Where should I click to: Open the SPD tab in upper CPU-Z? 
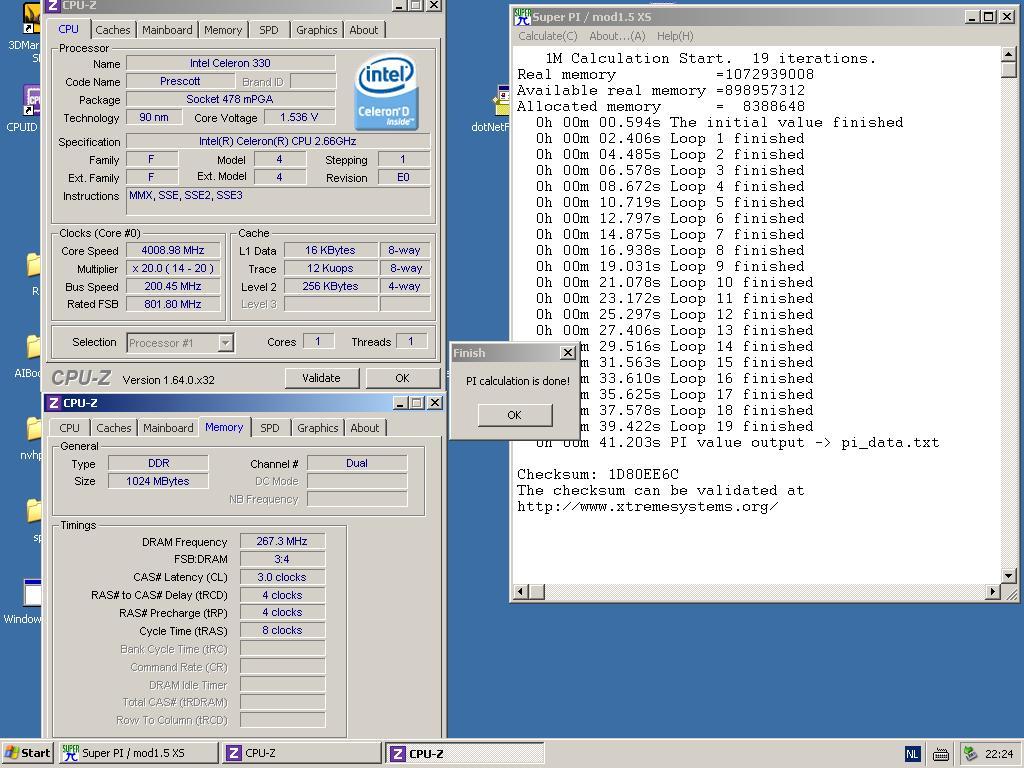pos(268,30)
